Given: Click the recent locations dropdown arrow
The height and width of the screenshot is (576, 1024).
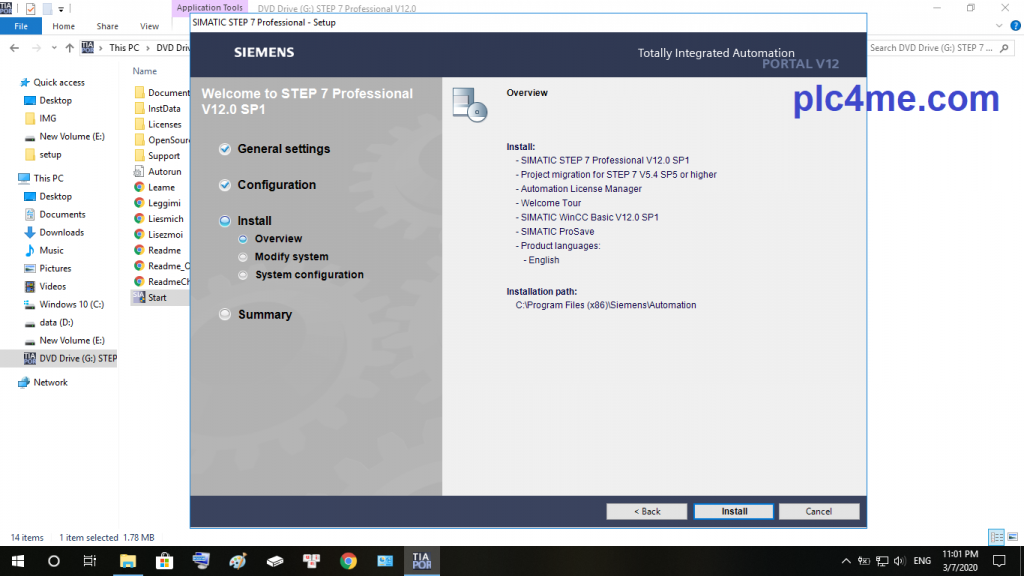Looking at the screenshot, I should tap(53, 48).
